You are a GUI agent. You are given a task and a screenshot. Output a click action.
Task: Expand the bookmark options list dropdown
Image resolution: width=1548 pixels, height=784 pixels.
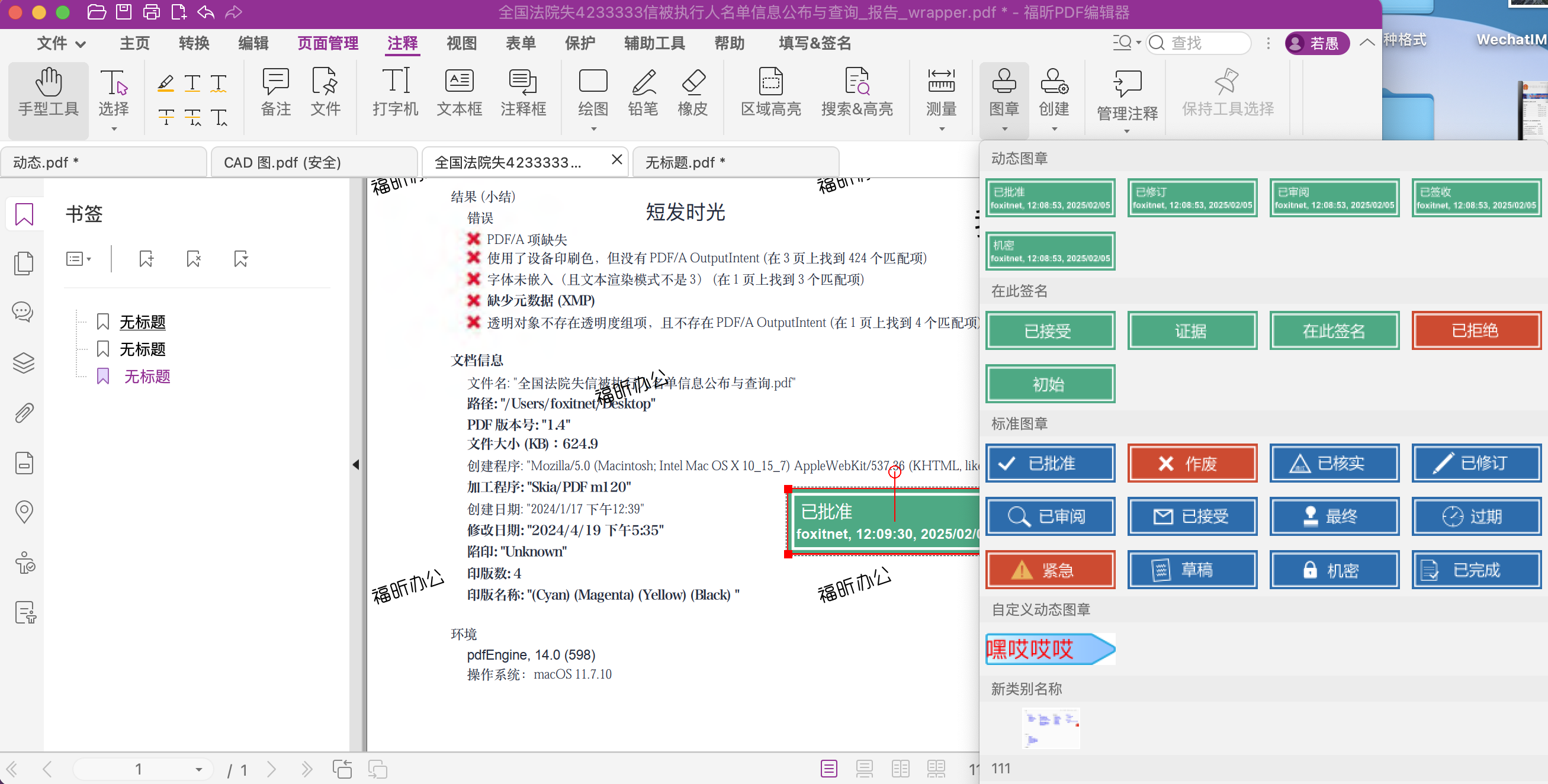tap(79, 259)
